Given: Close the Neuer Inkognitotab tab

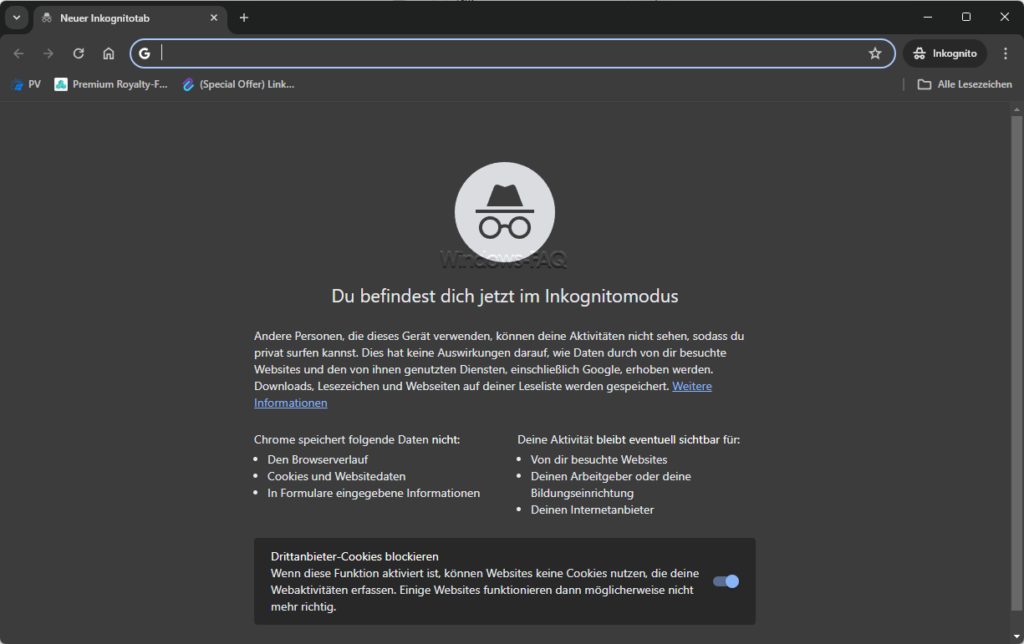Looking at the screenshot, I should 214,18.
